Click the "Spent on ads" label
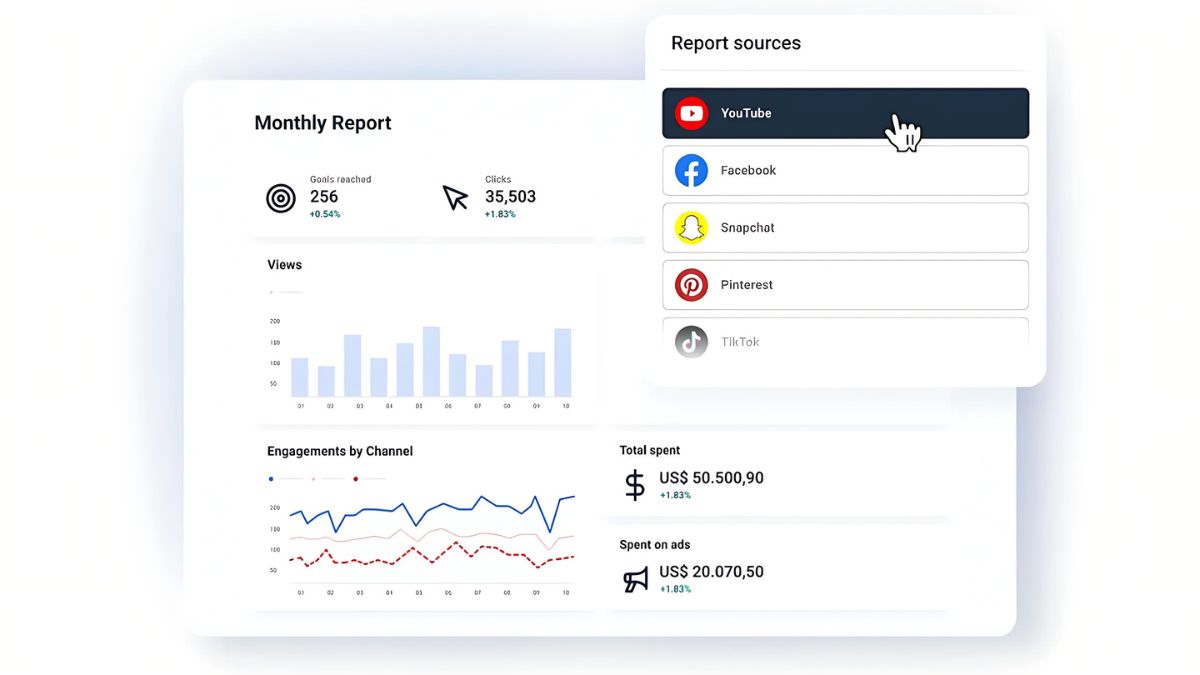The width and height of the screenshot is (1200, 675). tap(655, 545)
